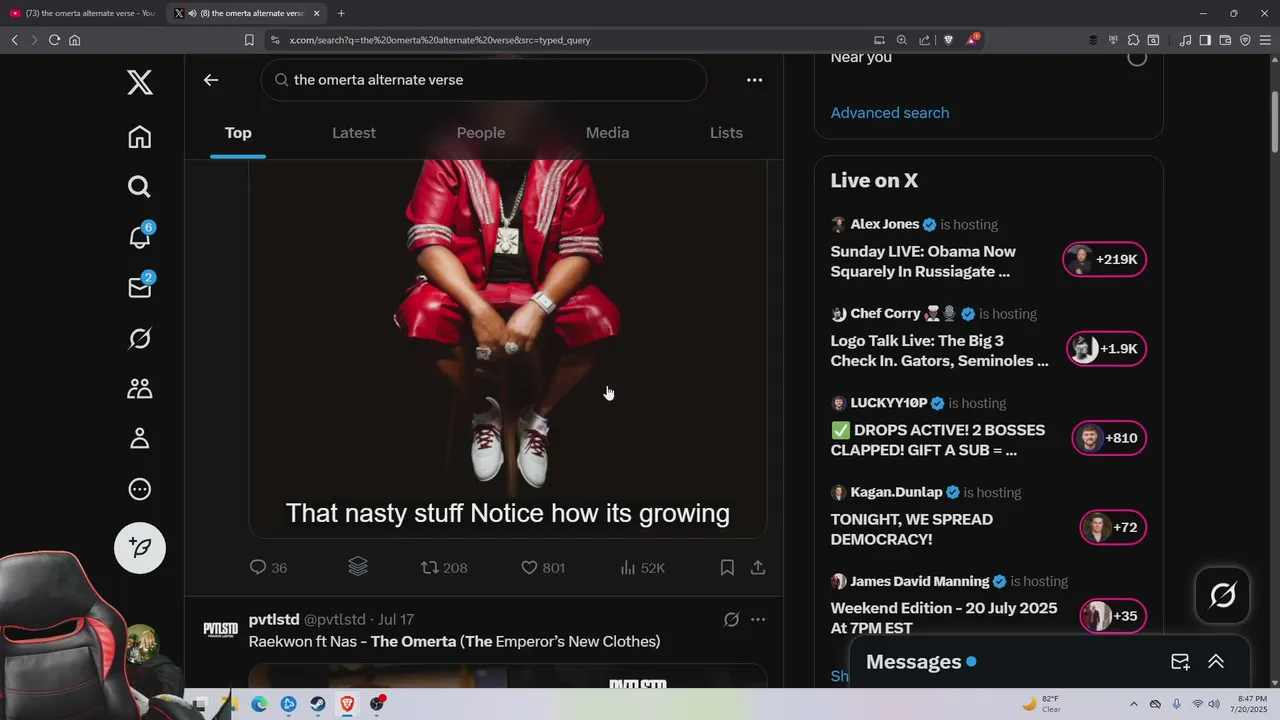Open browser main hamburger menu
This screenshot has height=720, width=1280.
[x=1265, y=40]
